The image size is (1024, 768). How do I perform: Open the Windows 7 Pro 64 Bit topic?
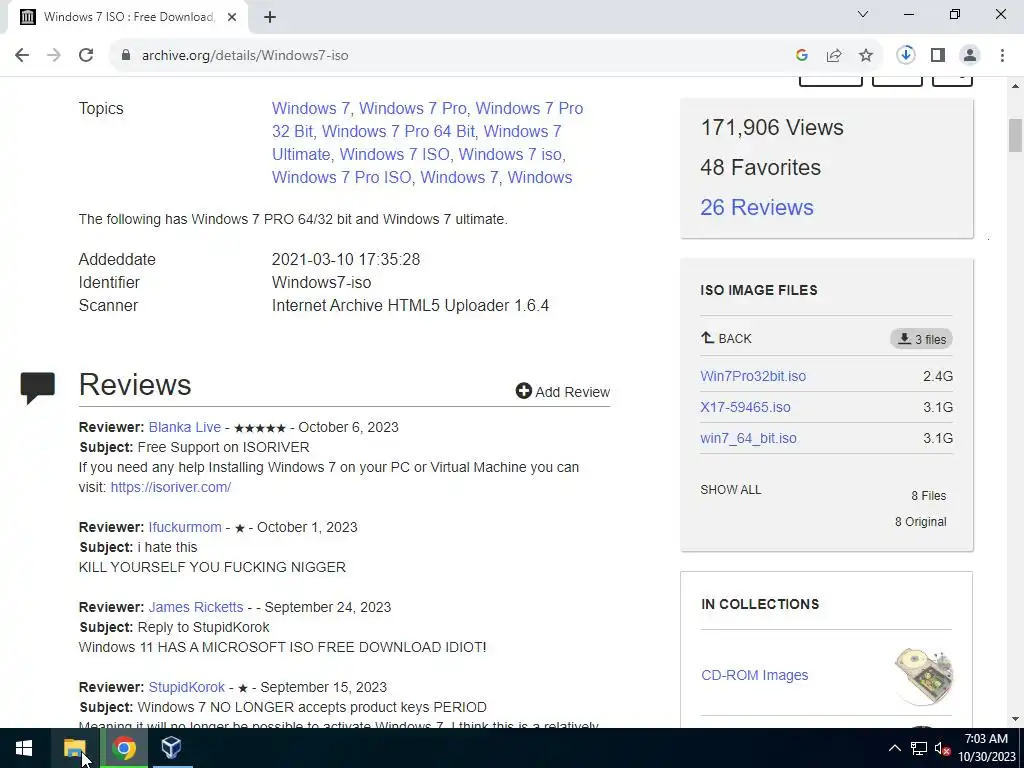click(398, 131)
